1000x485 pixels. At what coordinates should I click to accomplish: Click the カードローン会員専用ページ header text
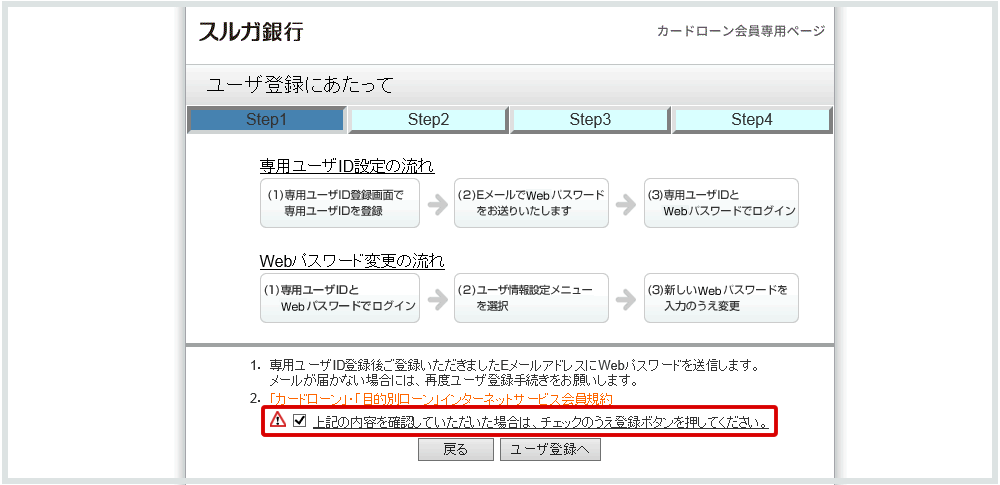point(741,31)
